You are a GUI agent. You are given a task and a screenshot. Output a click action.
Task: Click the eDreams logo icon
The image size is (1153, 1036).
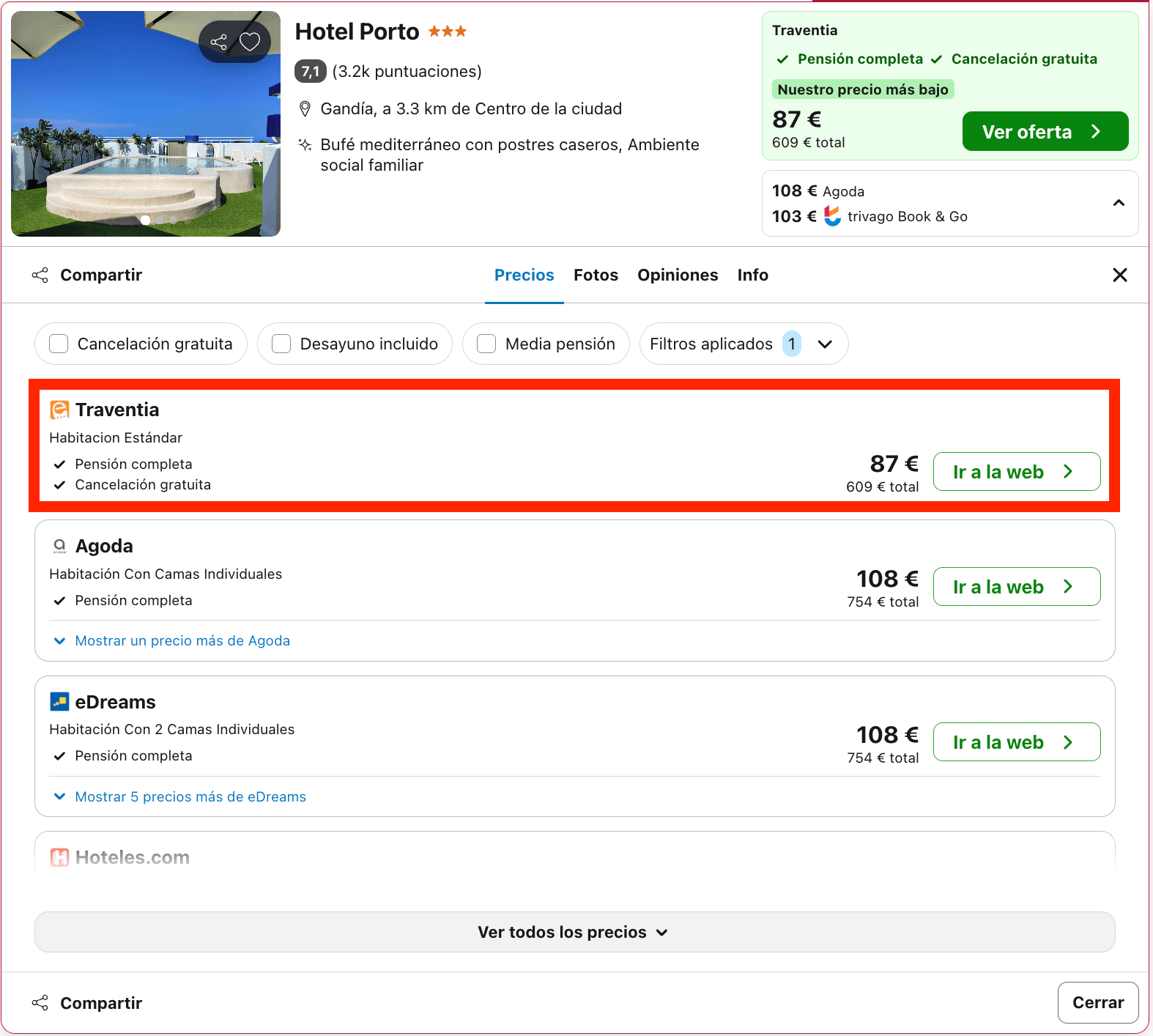(59, 702)
